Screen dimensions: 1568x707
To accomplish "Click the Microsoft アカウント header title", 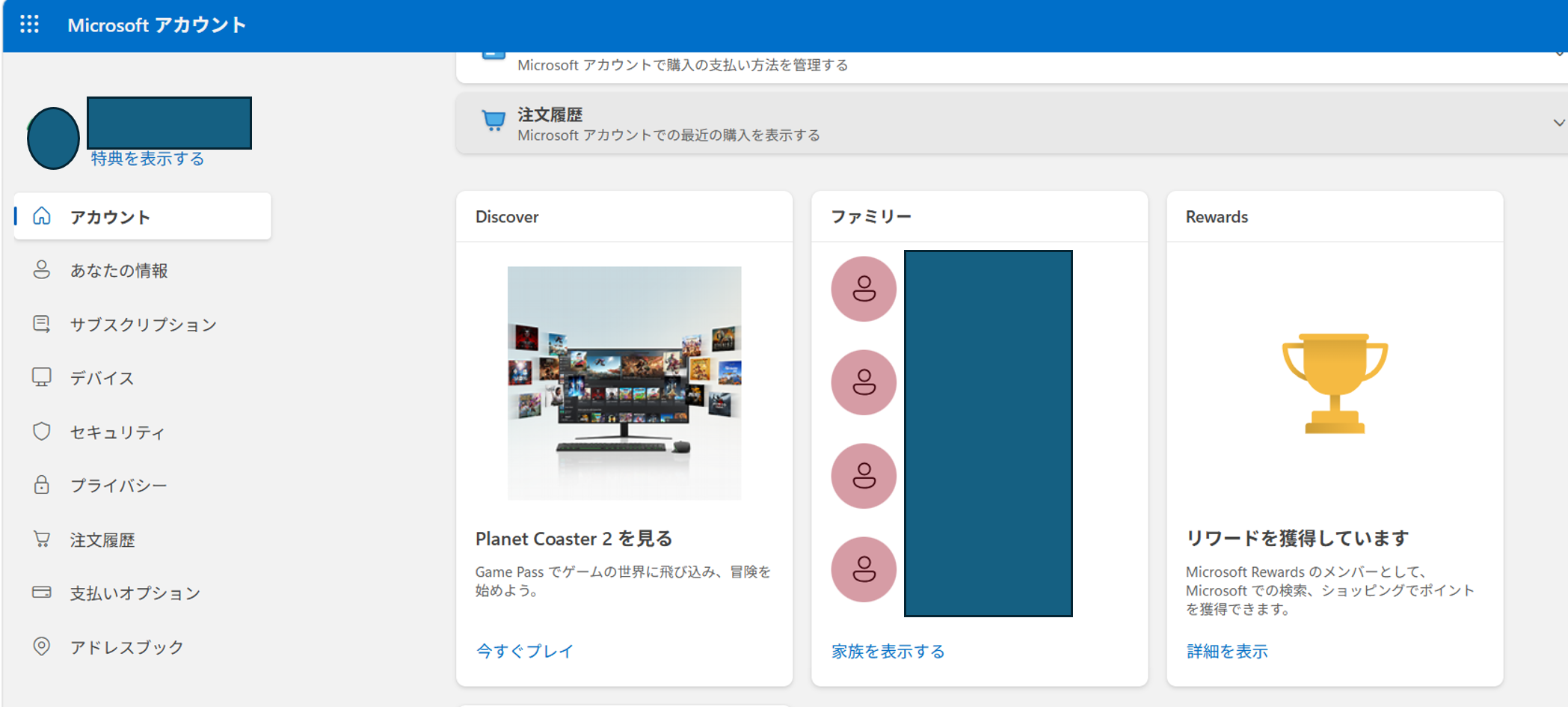I will point(157,25).
